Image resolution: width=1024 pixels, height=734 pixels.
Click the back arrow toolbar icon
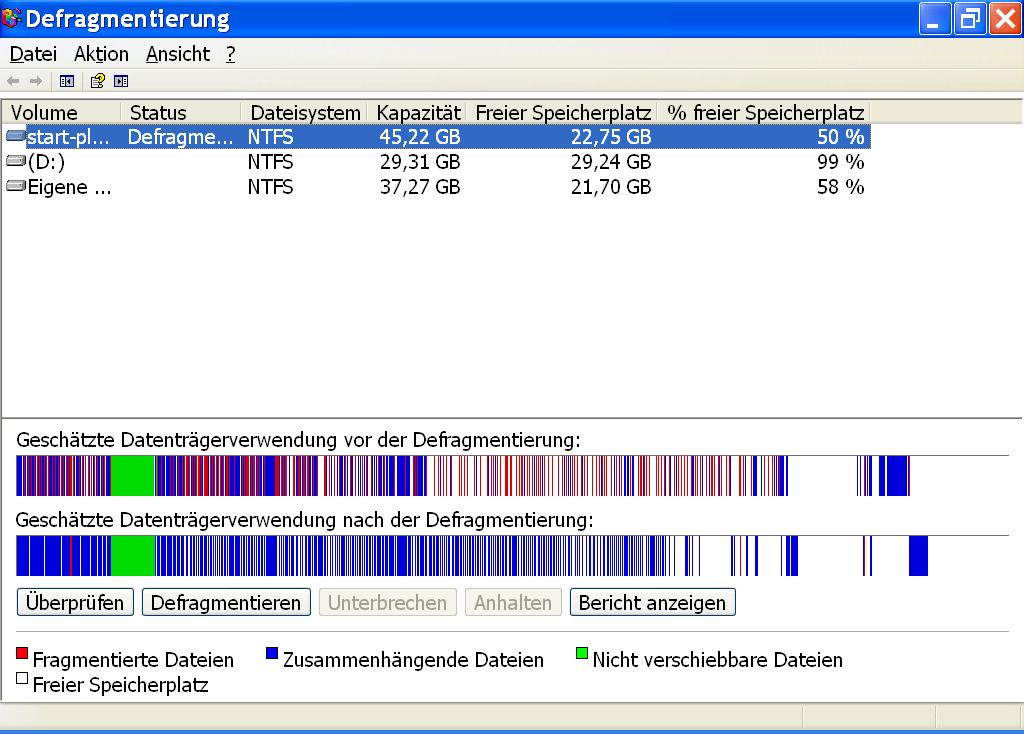tap(13, 81)
